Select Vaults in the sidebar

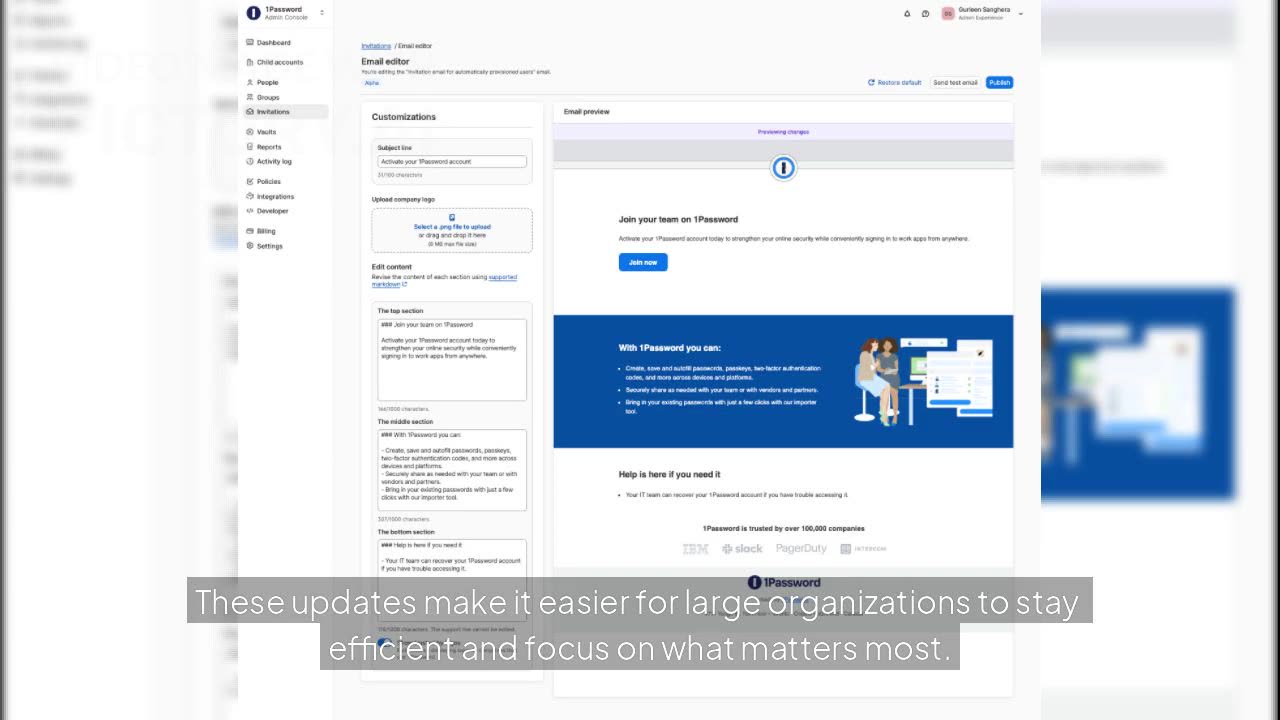[266, 132]
